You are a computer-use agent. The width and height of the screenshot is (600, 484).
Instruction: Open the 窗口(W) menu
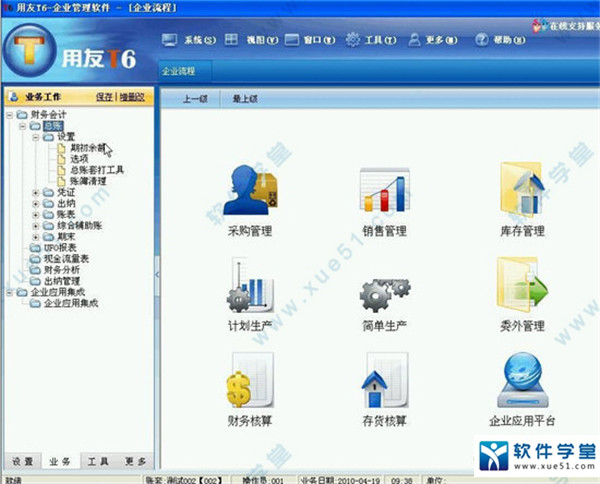(x=320, y=40)
